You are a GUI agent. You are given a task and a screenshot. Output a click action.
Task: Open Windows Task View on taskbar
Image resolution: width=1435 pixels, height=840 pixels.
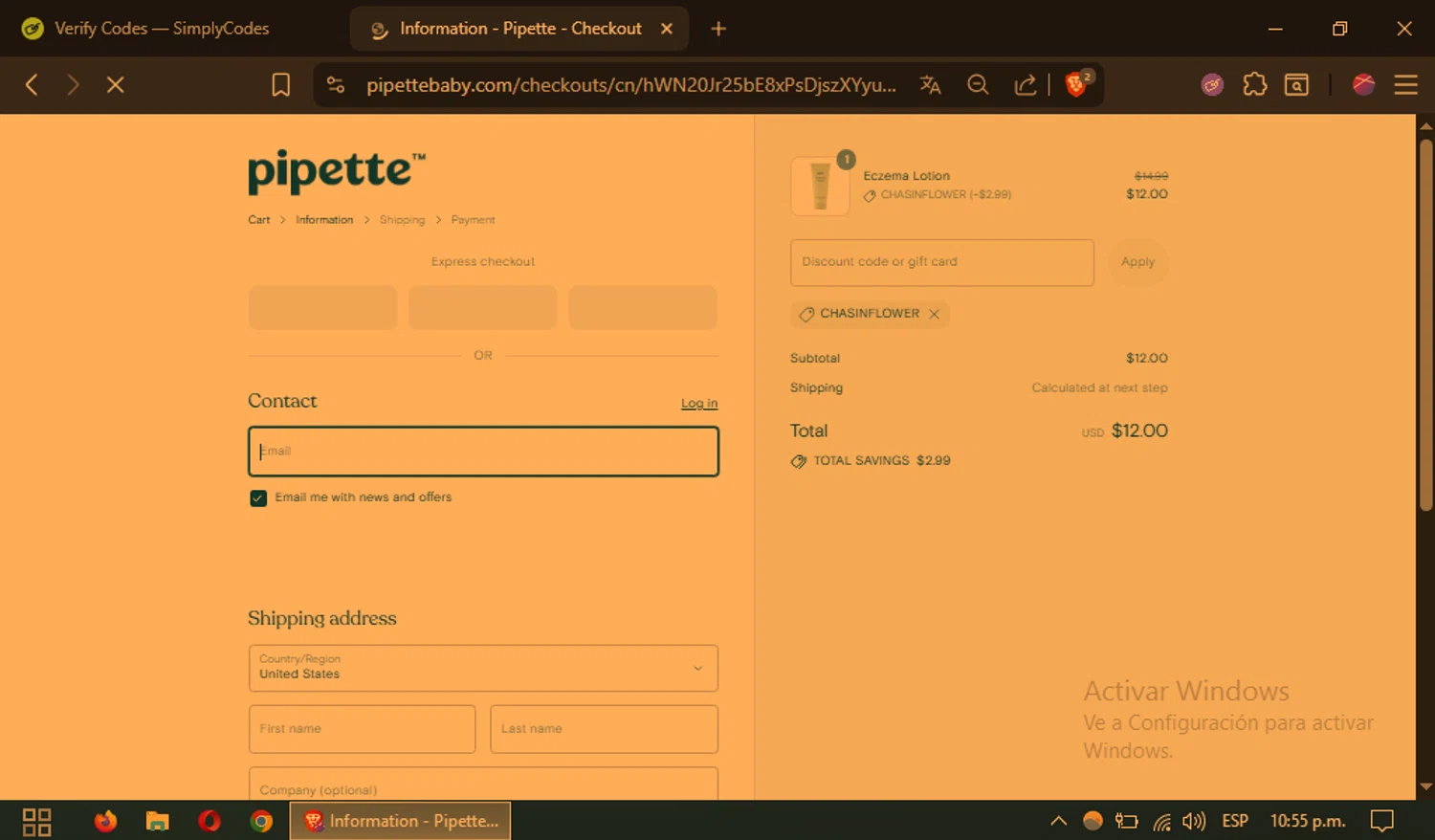click(x=36, y=822)
